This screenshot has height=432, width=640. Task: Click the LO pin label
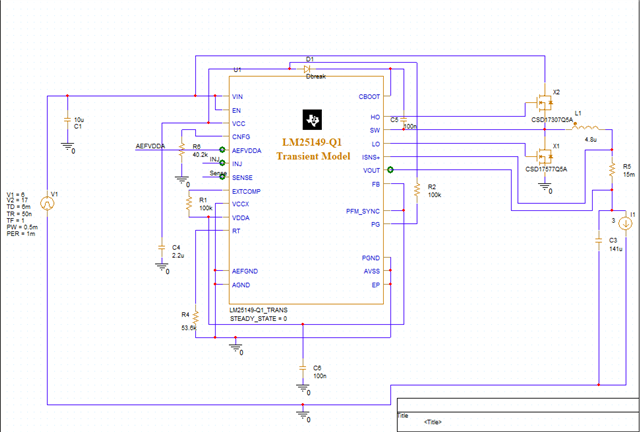(x=376, y=144)
